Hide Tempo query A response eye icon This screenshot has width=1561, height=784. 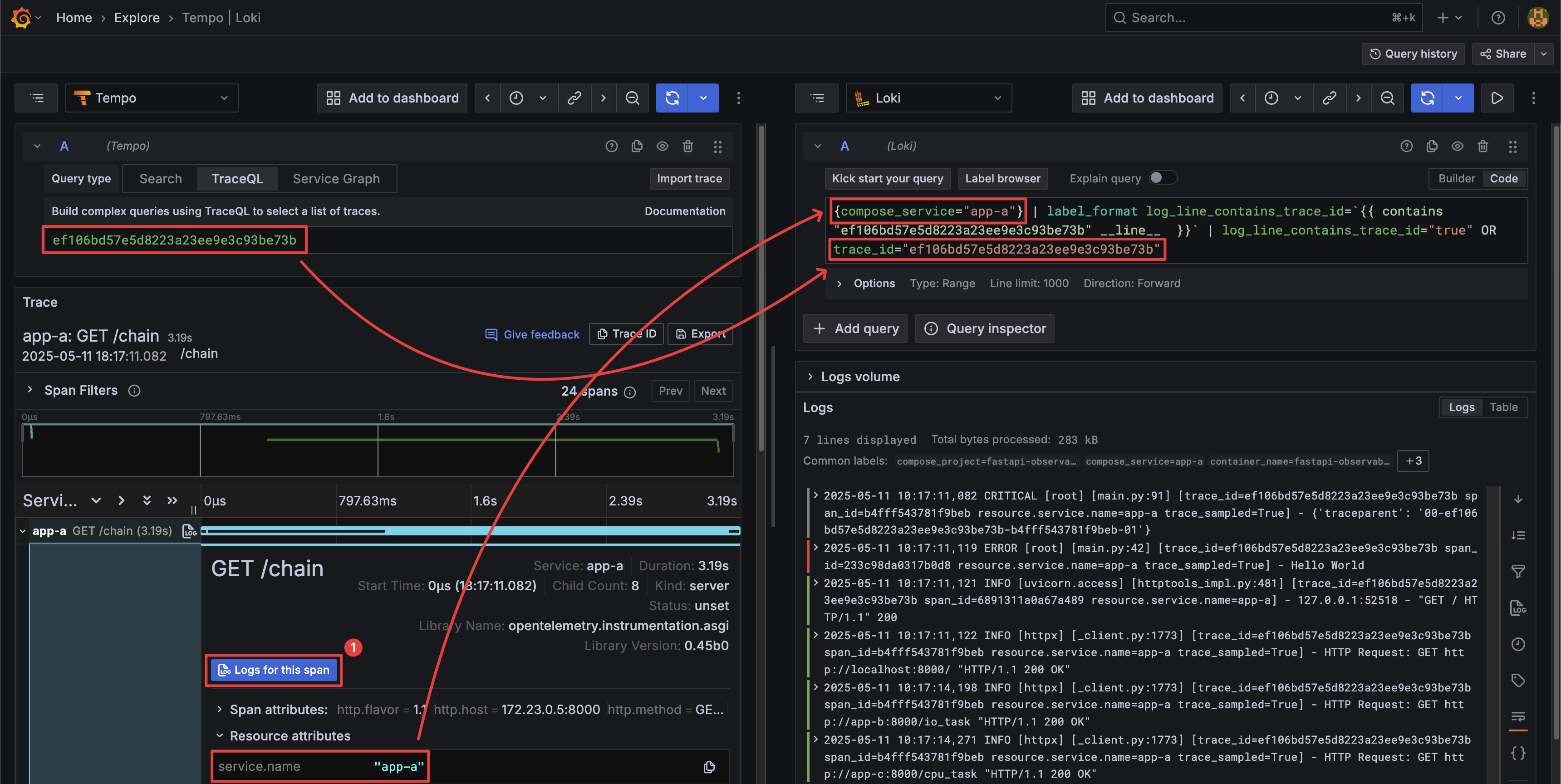[663, 146]
